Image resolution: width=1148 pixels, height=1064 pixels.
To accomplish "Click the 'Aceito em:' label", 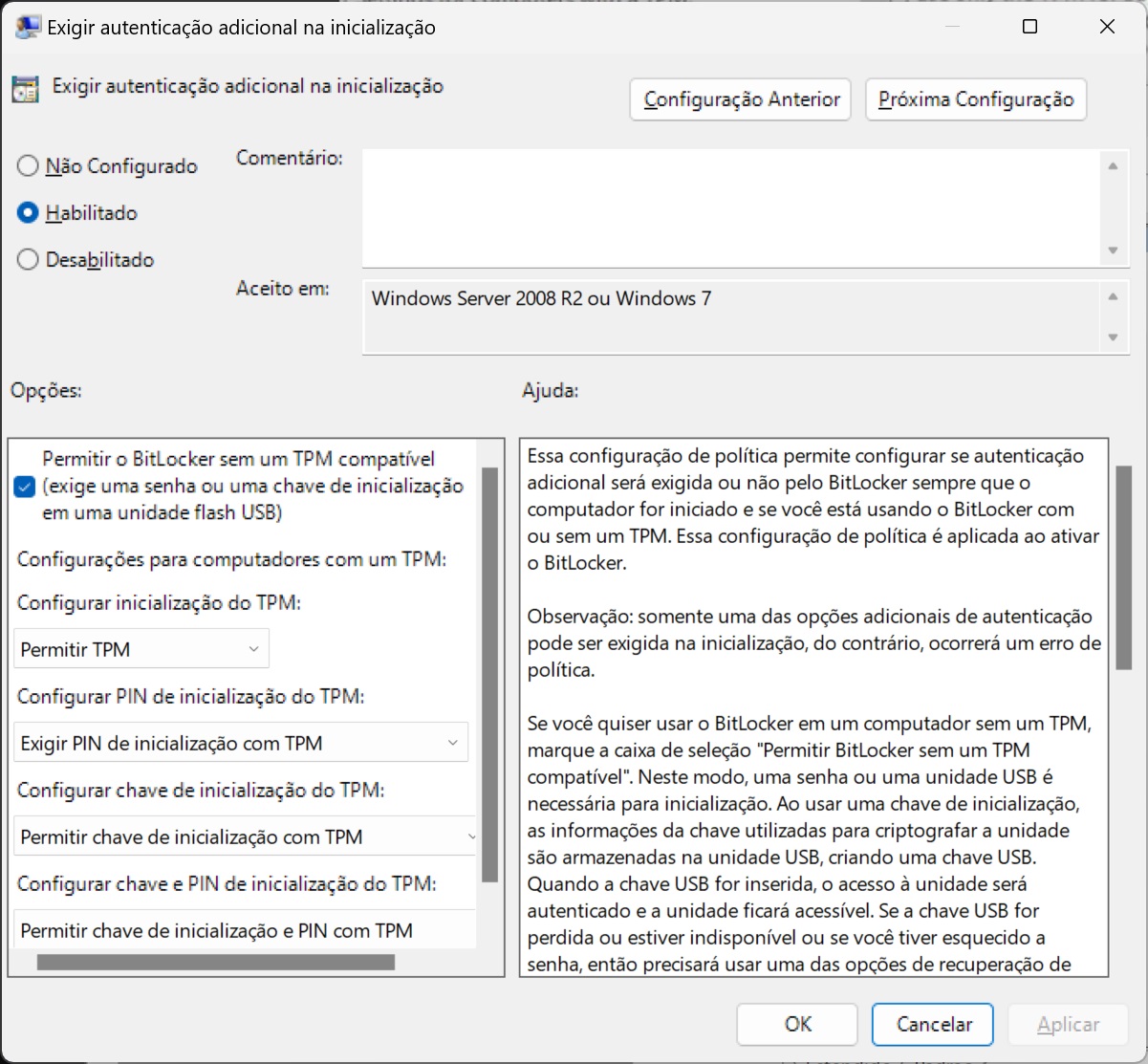I will coord(283,288).
